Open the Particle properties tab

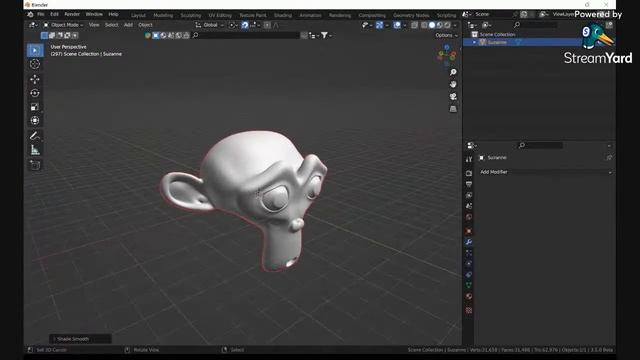click(x=469, y=253)
